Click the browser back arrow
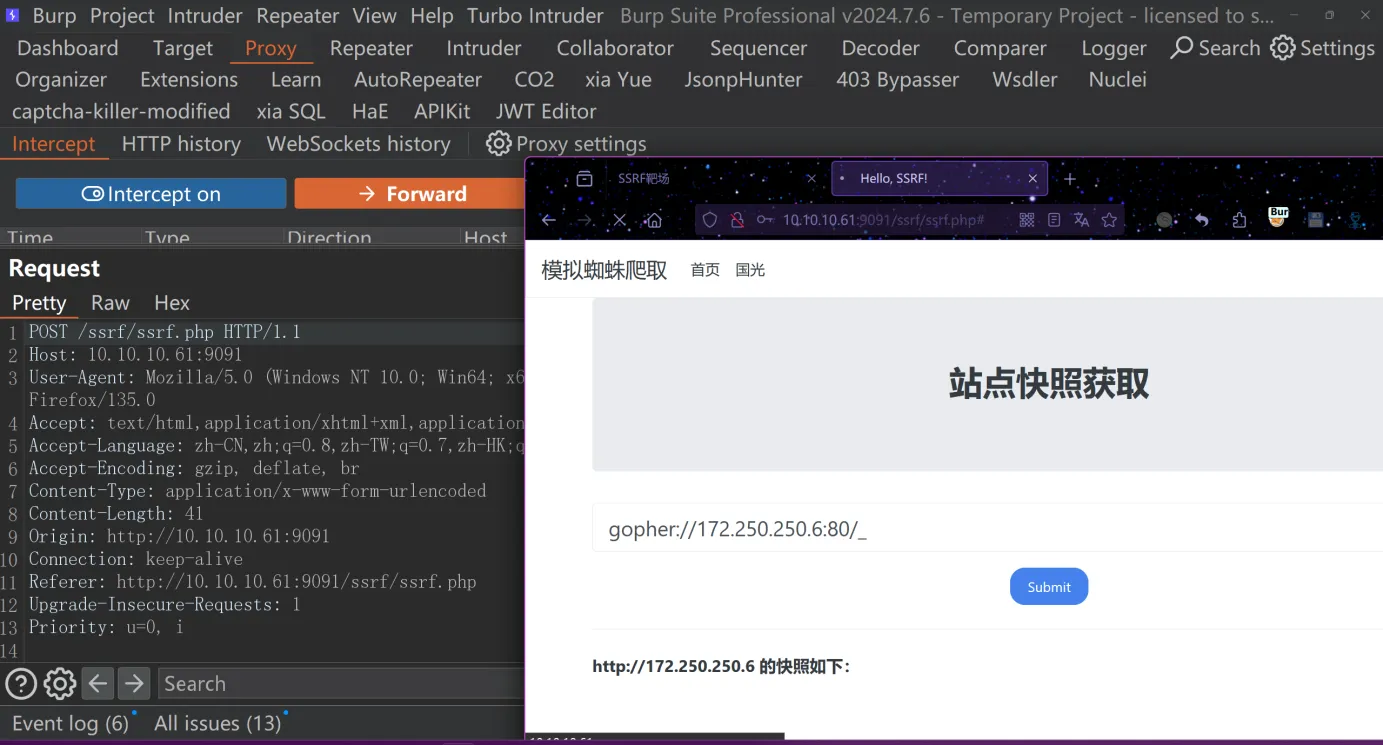 (548, 220)
